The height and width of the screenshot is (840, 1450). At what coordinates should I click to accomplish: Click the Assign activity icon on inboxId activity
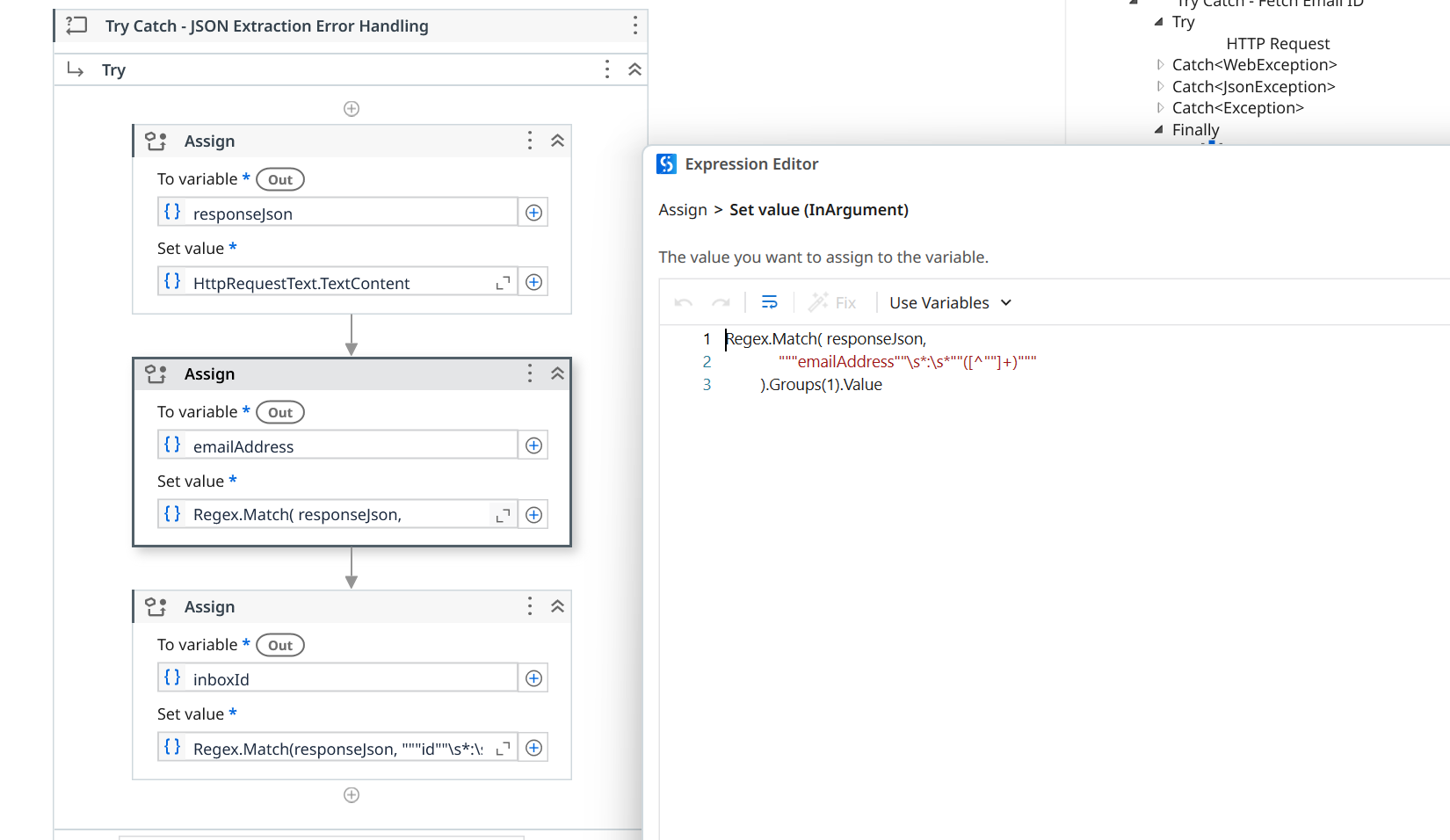156,605
